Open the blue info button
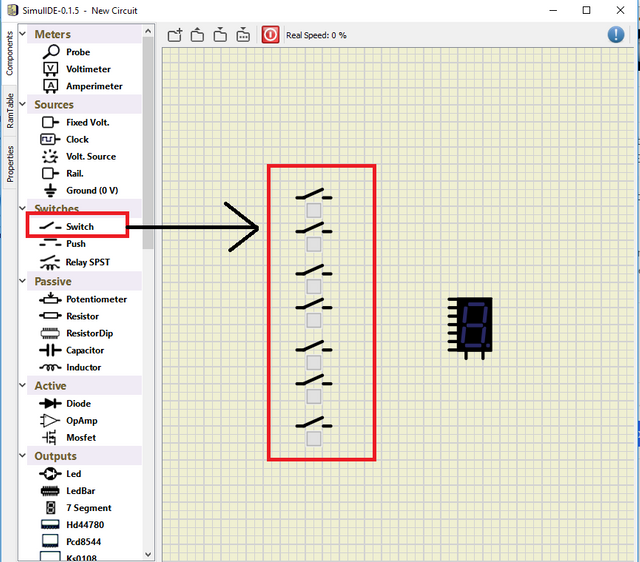The image size is (640, 562). click(x=616, y=35)
